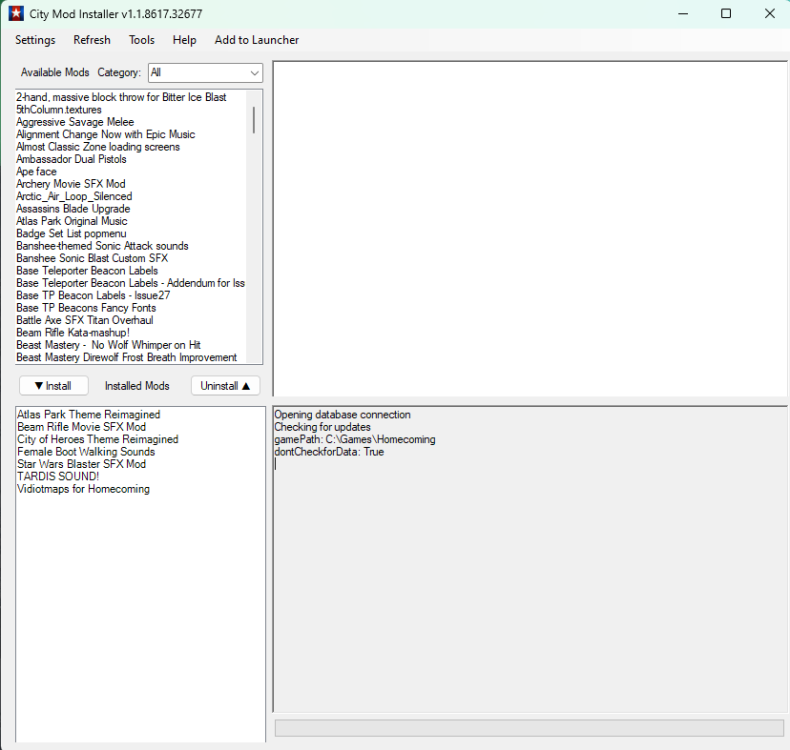The image size is (790, 750).
Task: Select Badge Set List popmenu
Action: point(72,234)
